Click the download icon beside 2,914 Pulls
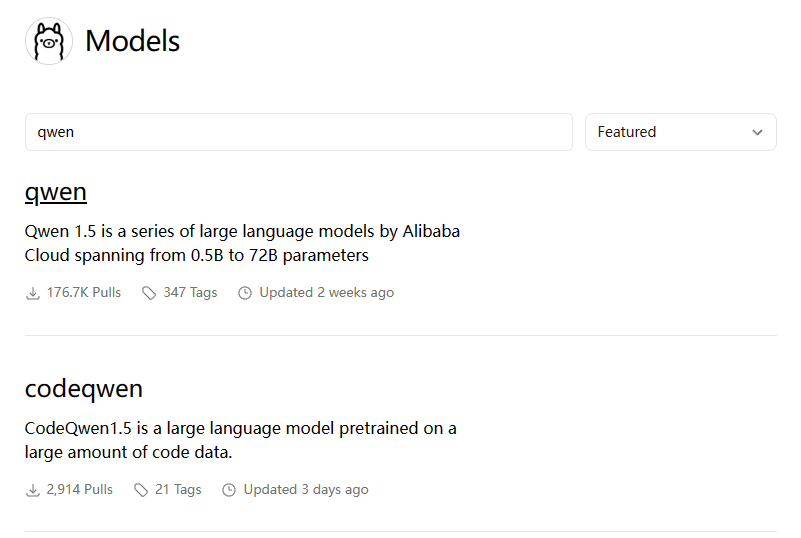 (33, 490)
